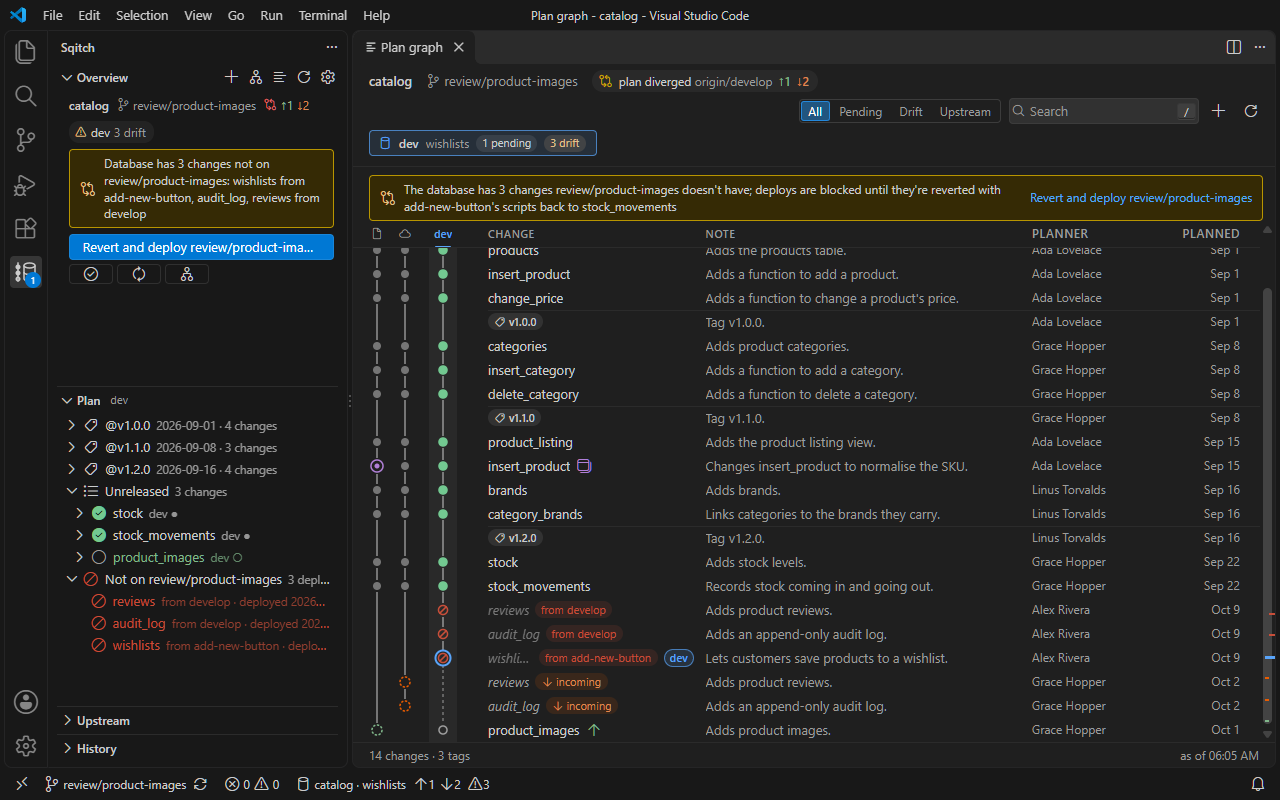Expand the @v1.0.0 tag in the Plan tree

coord(71,426)
